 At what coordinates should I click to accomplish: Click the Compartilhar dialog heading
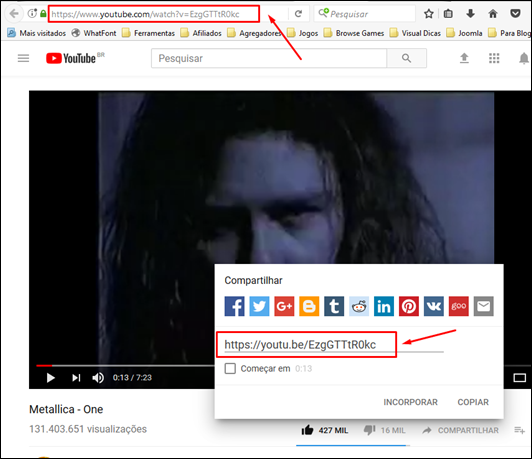click(253, 280)
